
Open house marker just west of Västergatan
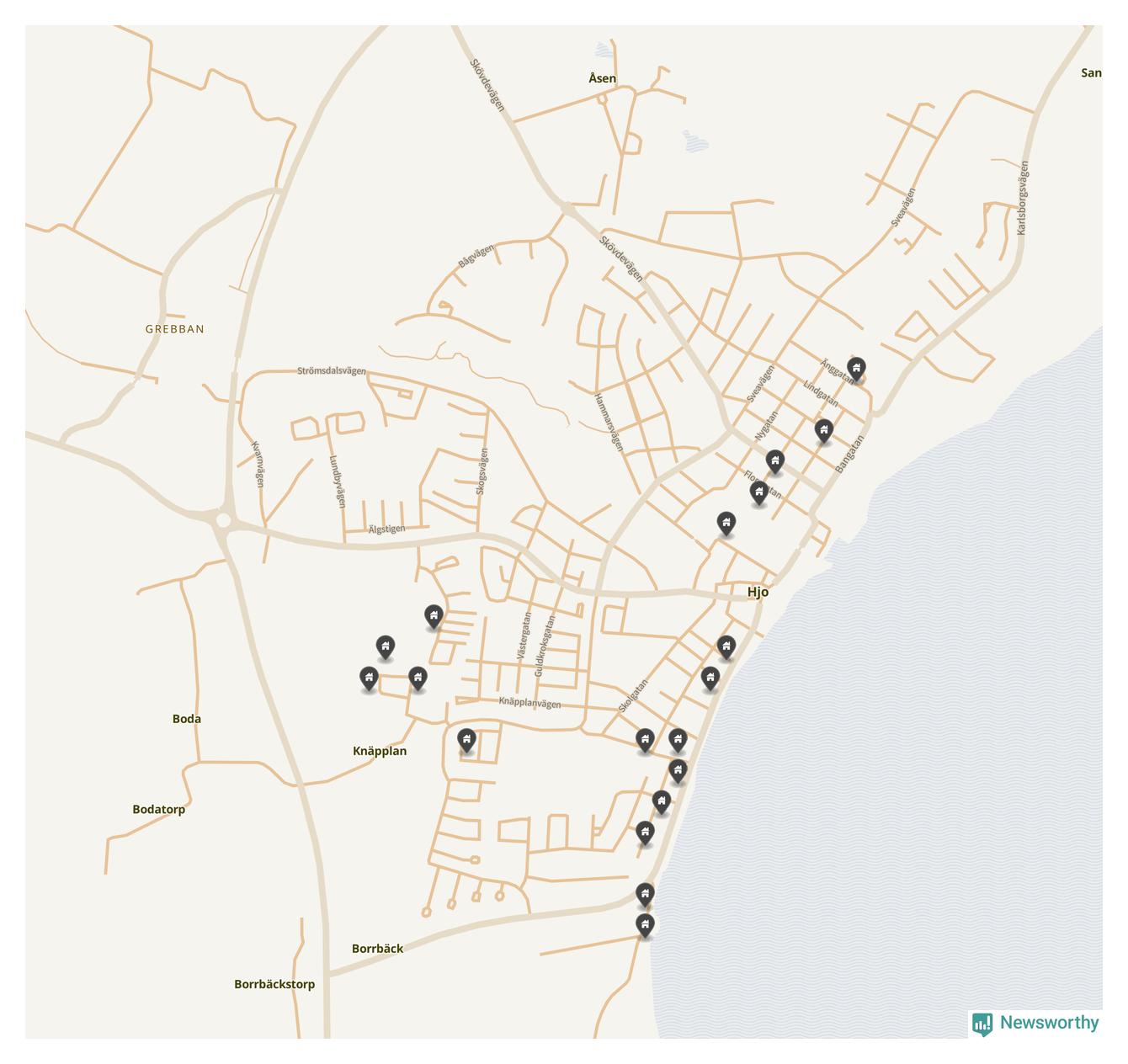click(434, 615)
